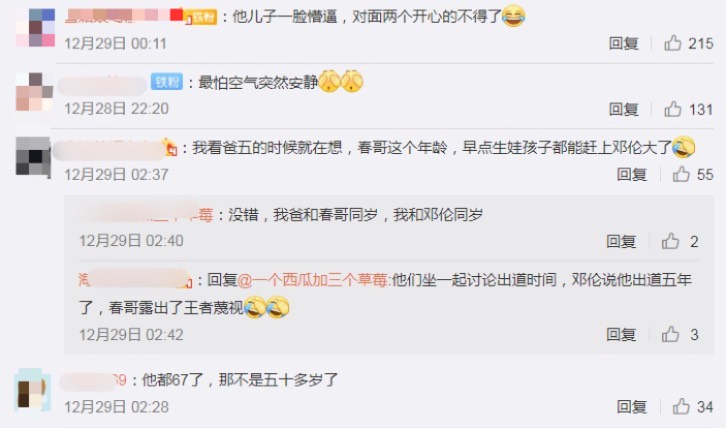
Task: Reply to the 02:37 comment
Action: pyautogui.click(x=632, y=175)
